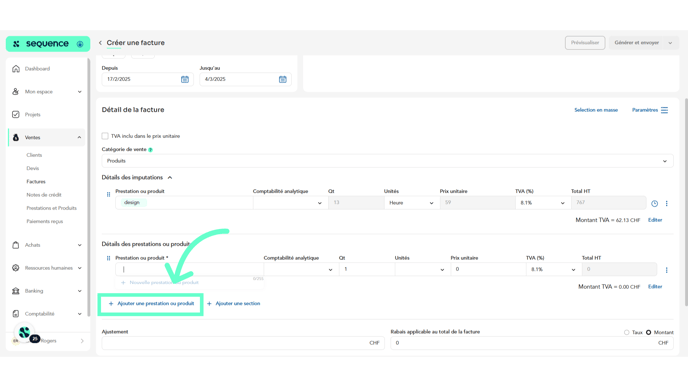Image resolution: width=688 pixels, height=387 pixels.
Task: Click the Dashboard home icon
Action: 16,69
